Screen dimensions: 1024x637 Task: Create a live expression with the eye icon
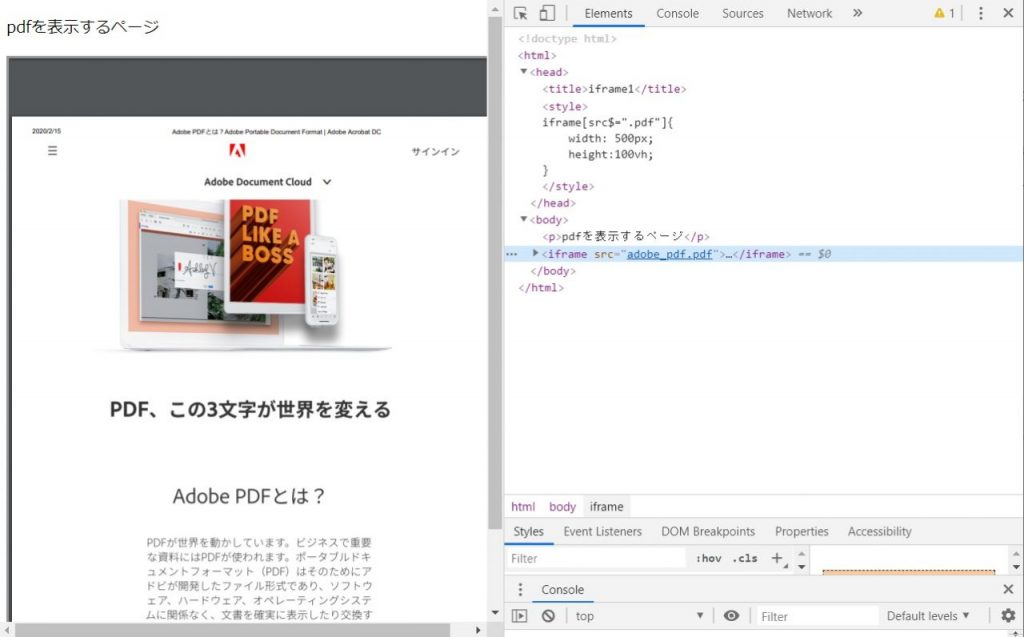tap(733, 616)
